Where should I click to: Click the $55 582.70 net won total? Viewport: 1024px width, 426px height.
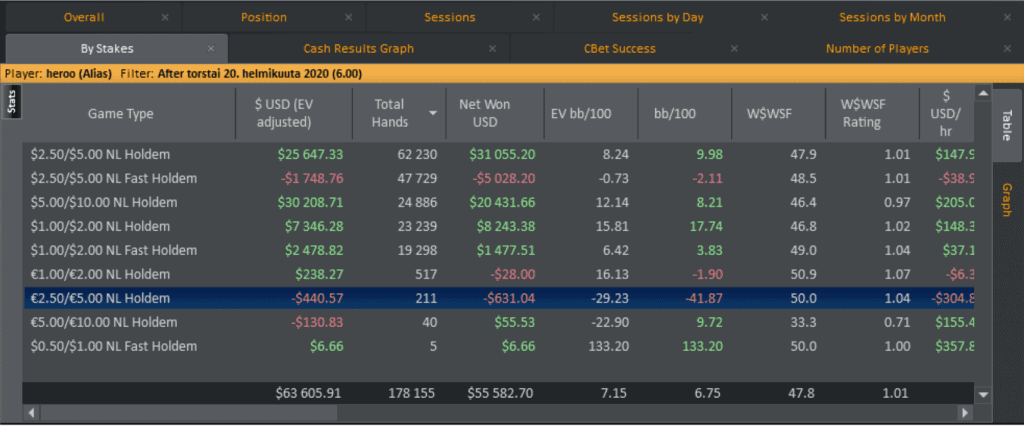tap(500, 394)
